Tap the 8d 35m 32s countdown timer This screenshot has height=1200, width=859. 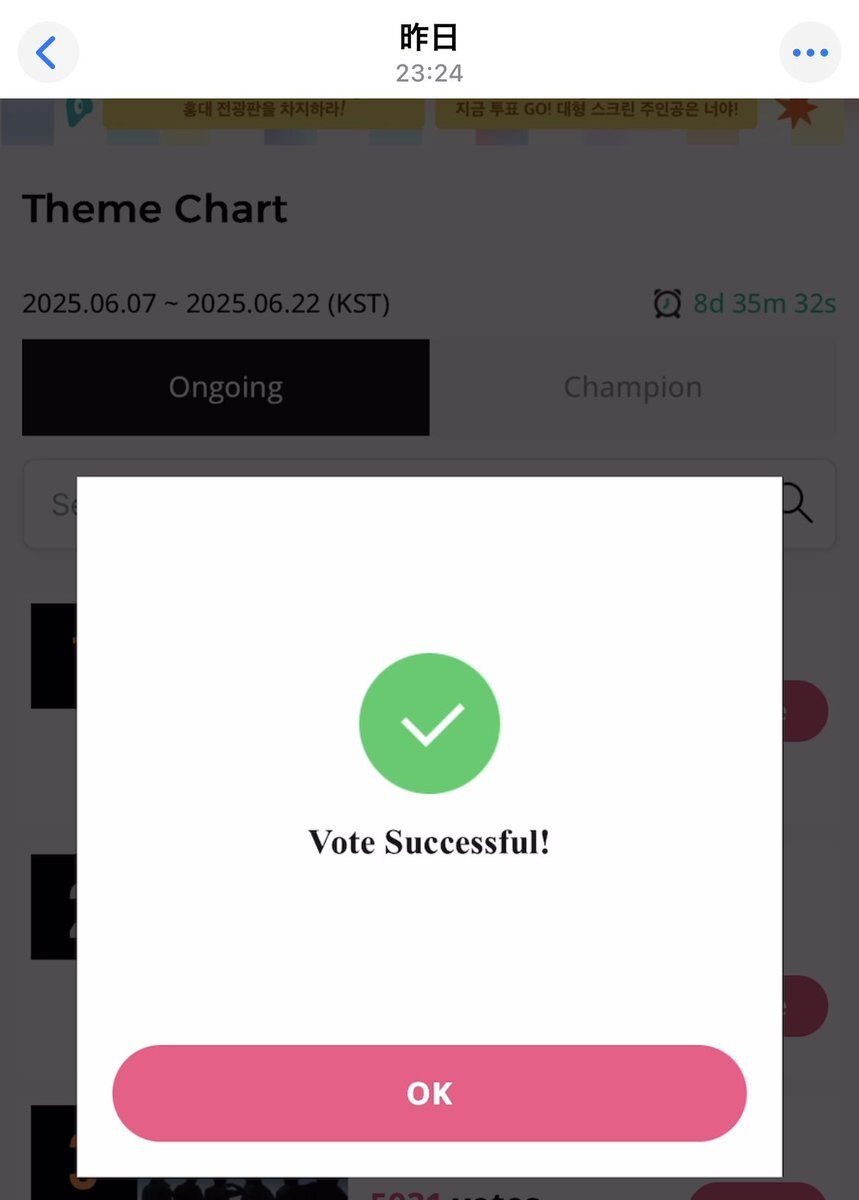(x=765, y=303)
